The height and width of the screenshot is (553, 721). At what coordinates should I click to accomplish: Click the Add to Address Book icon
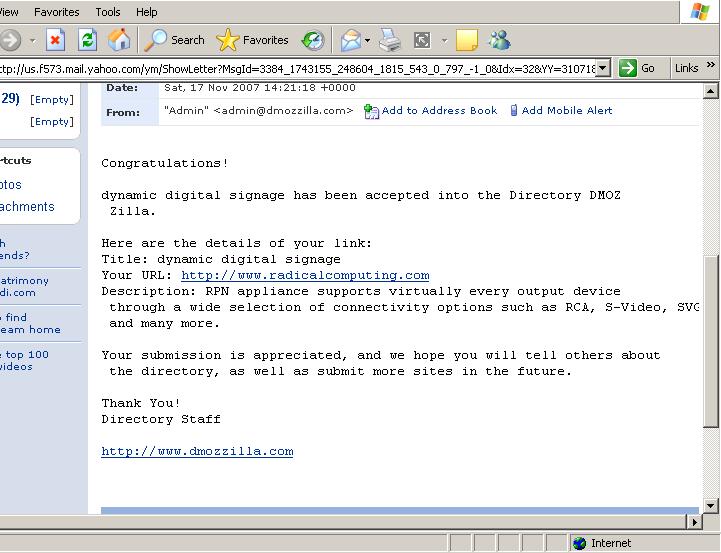371,111
